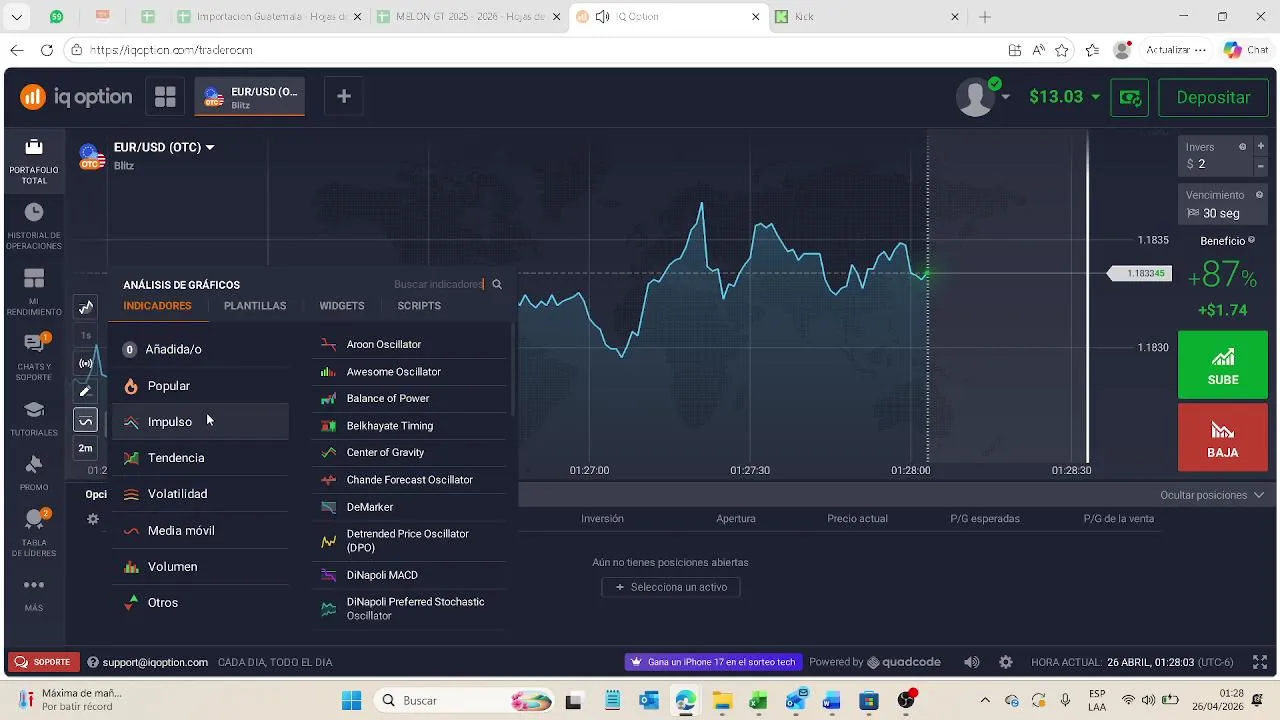The width and height of the screenshot is (1280, 720).
Task: Add the Awesome Oscillator indicator
Action: (x=410, y=372)
